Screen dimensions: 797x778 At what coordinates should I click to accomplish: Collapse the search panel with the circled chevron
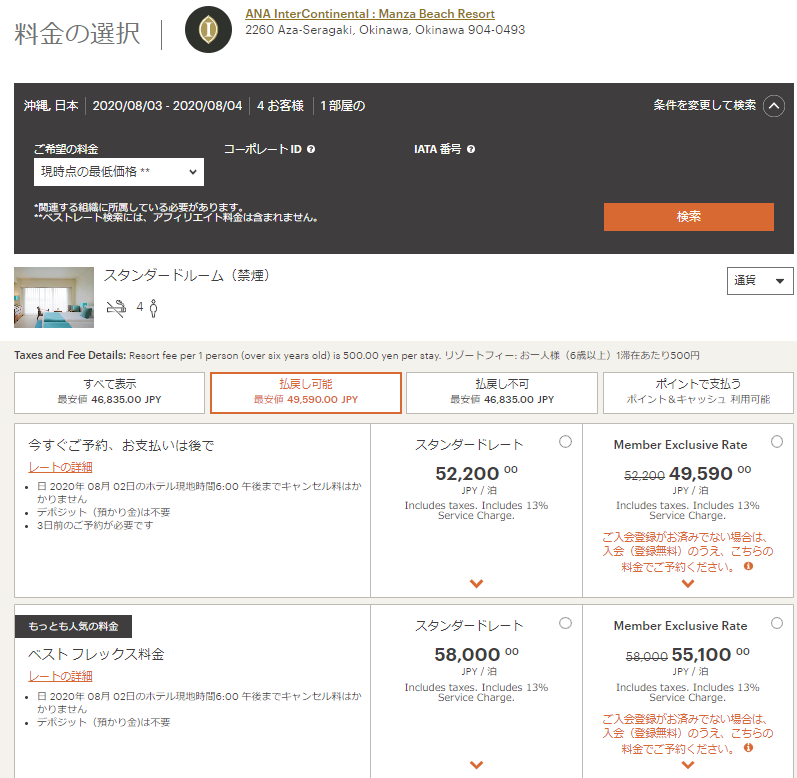coord(773,106)
